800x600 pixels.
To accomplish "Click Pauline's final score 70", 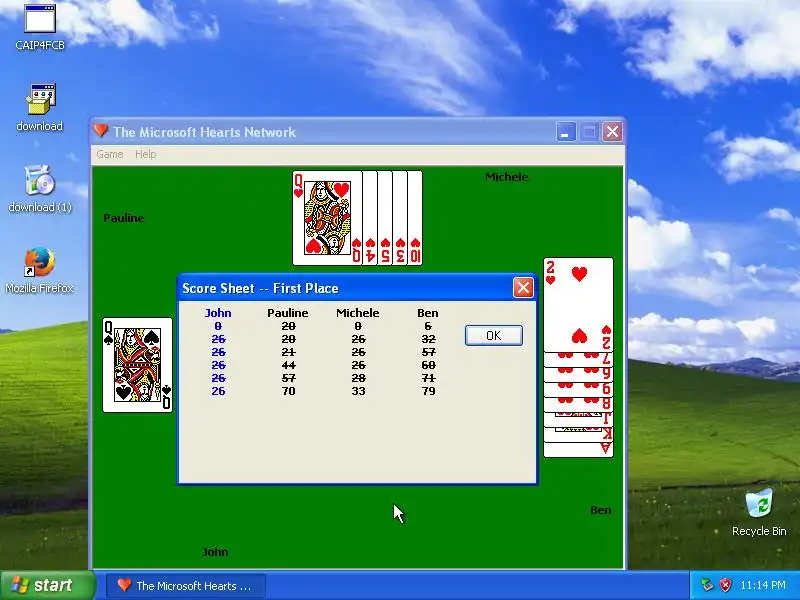I will (288, 391).
